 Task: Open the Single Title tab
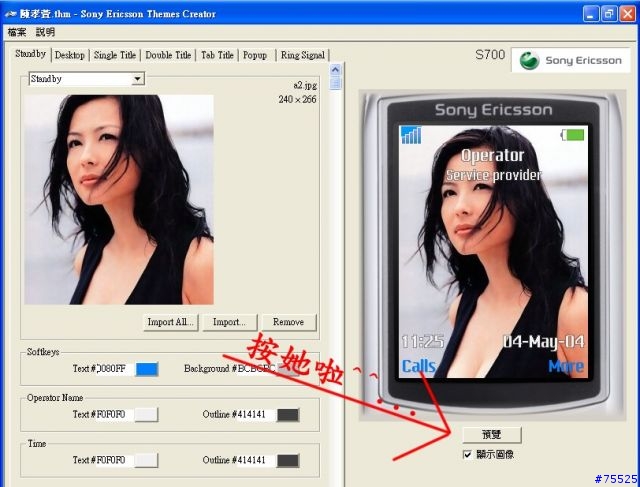click(x=115, y=55)
